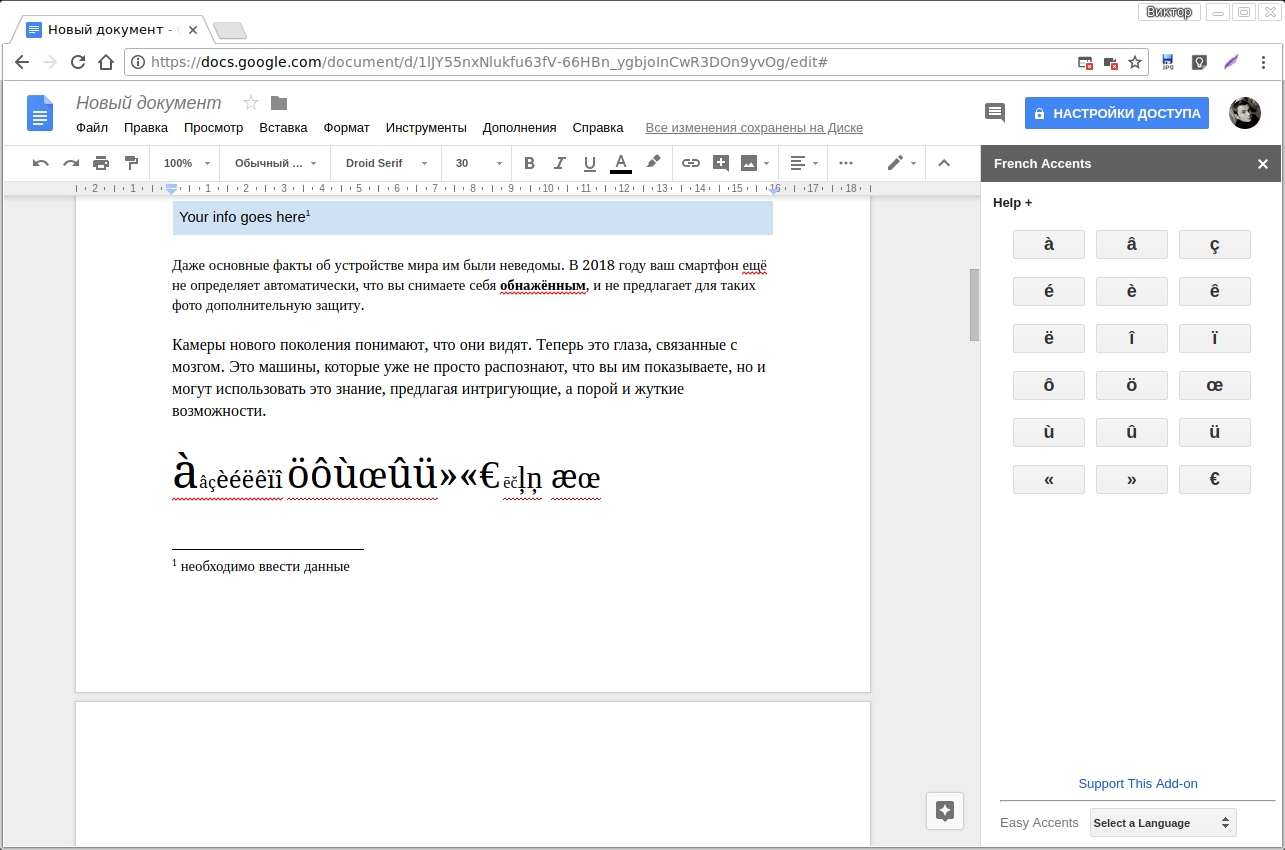Screen dimensions: 1285x850
Task: Go back in browser history
Action: (22, 62)
